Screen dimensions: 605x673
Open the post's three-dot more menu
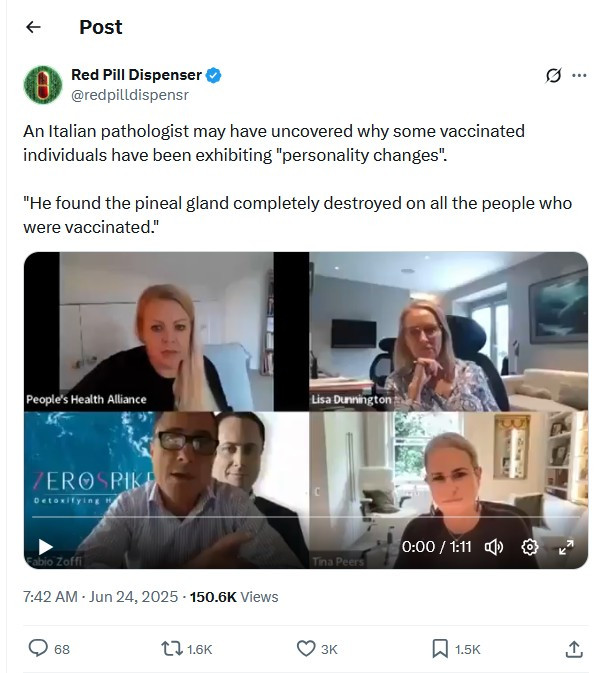click(x=579, y=76)
